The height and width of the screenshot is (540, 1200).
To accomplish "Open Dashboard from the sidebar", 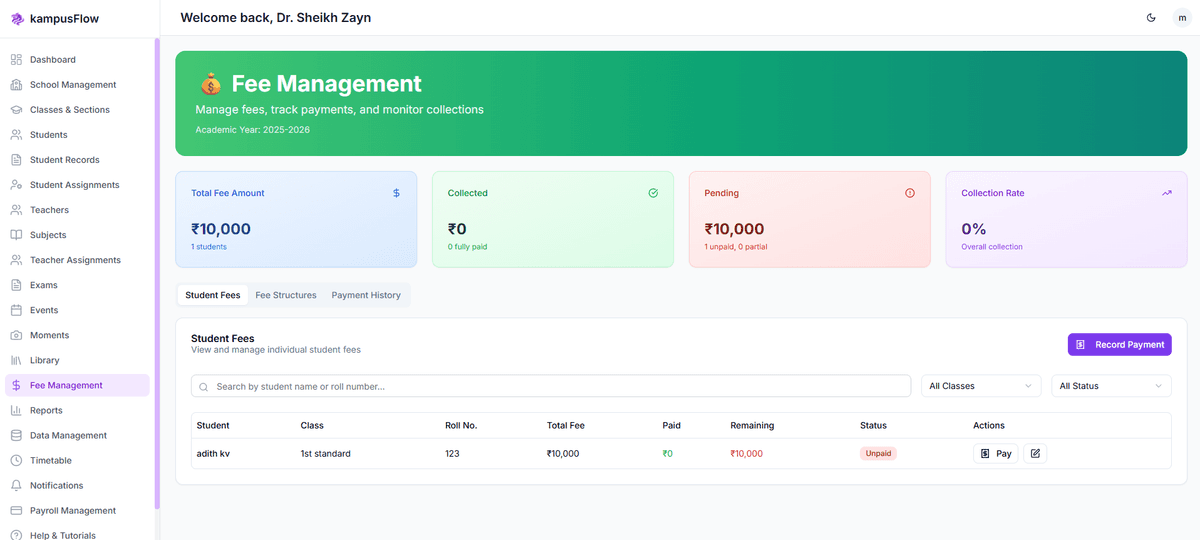I will (x=77, y=60).
